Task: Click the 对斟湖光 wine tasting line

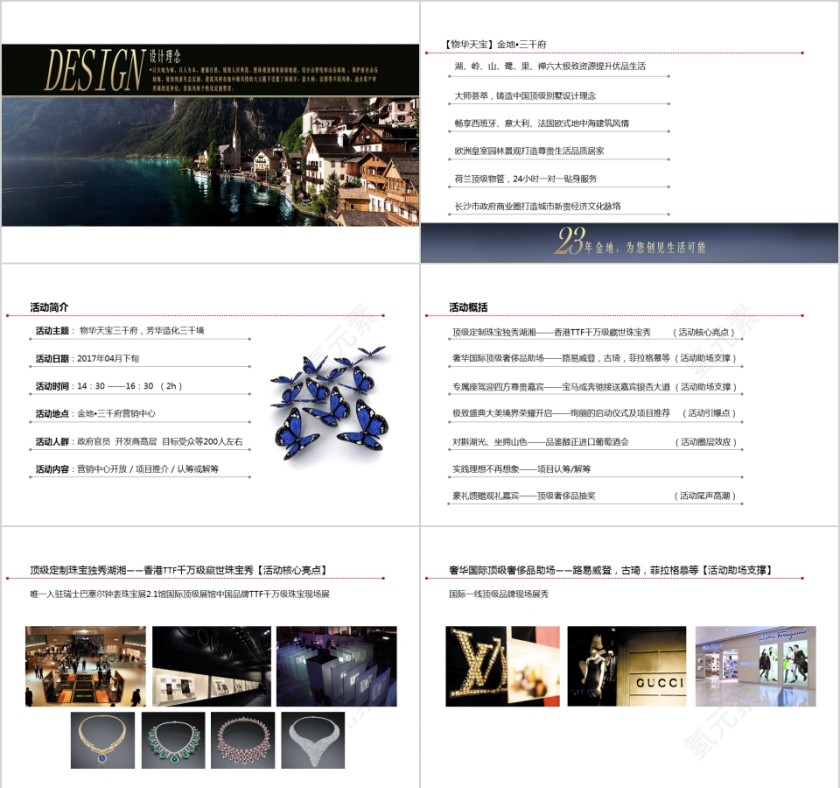Action: (540, 441)
